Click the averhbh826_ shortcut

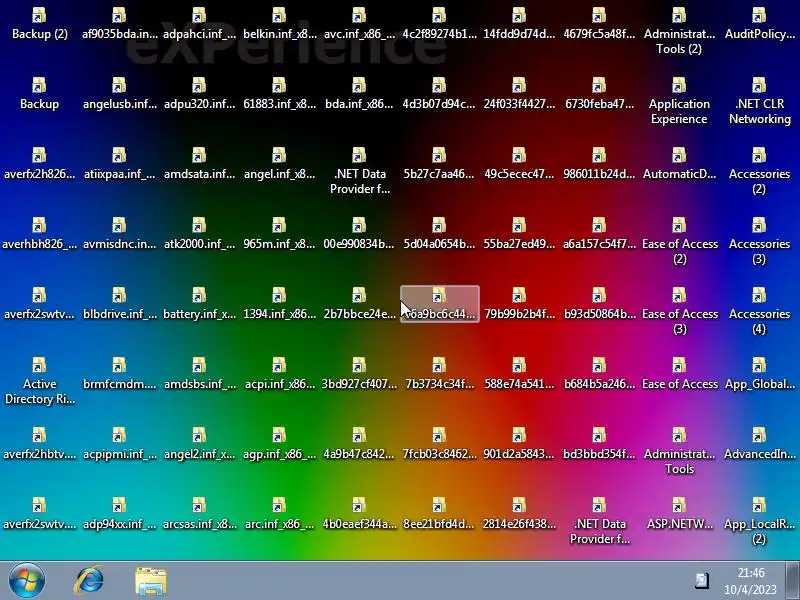(39, 233)
